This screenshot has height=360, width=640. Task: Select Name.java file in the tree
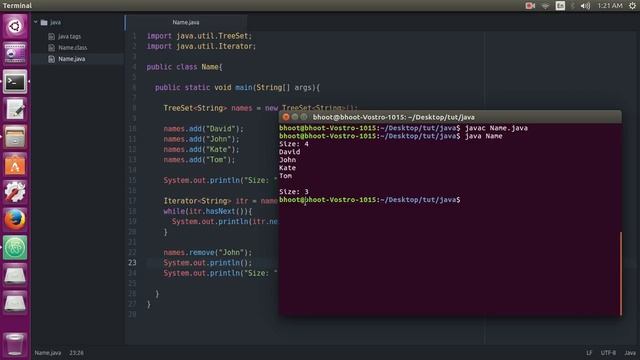click(x=71, y=59)
